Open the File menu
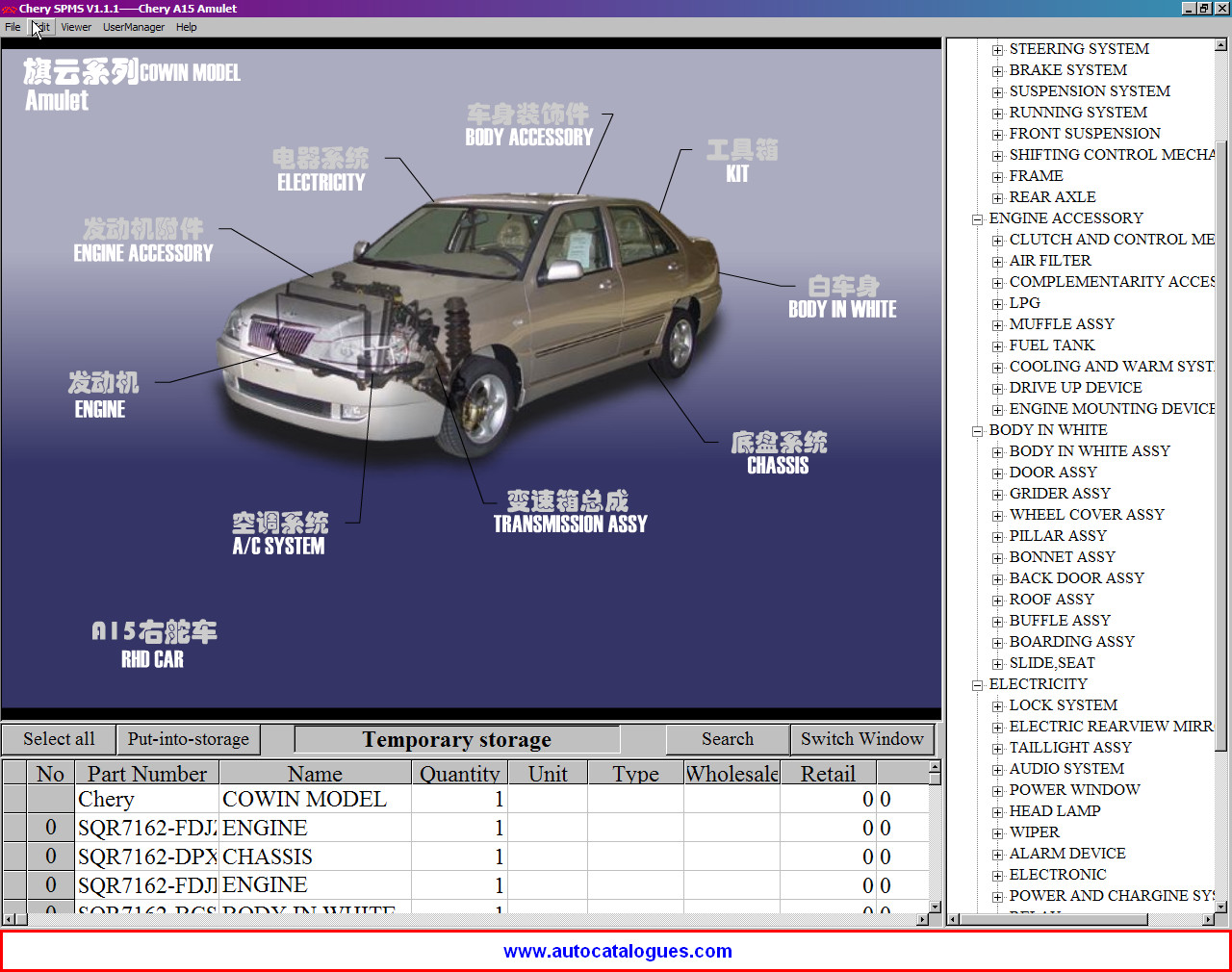Image resolution: width=1232 pixels, height=972 pixels. tap(13, 27)
